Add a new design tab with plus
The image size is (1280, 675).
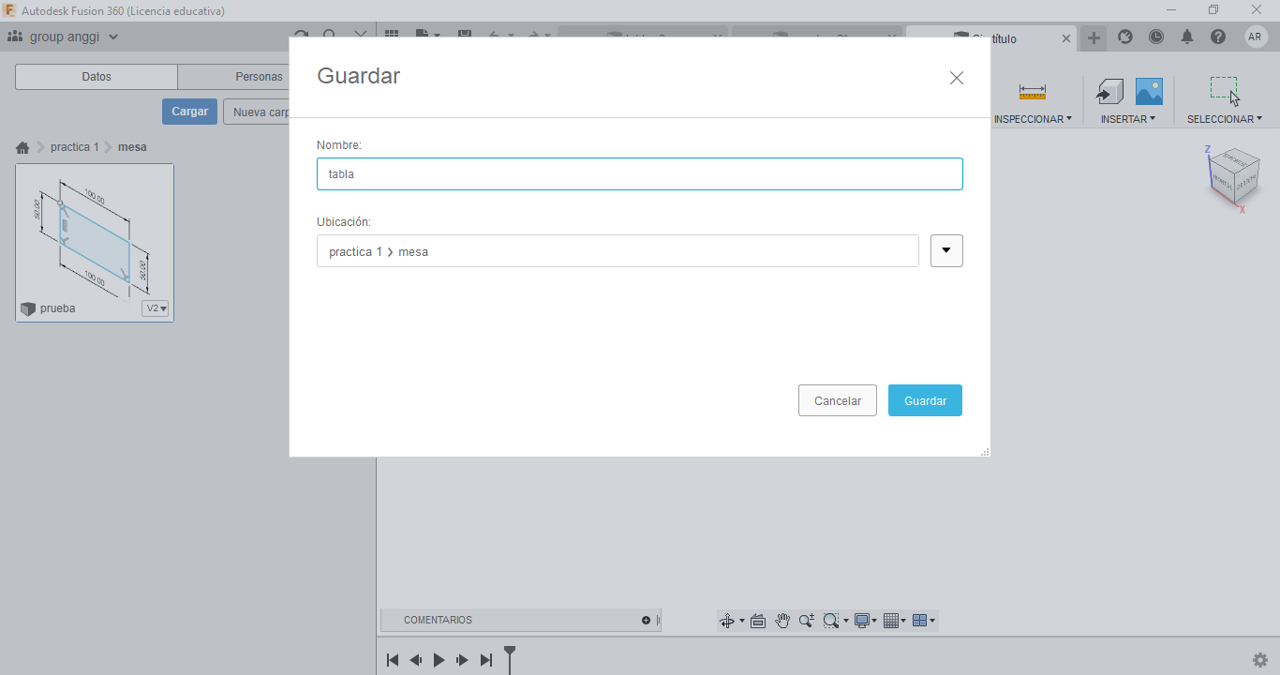tap(1094, 38)
